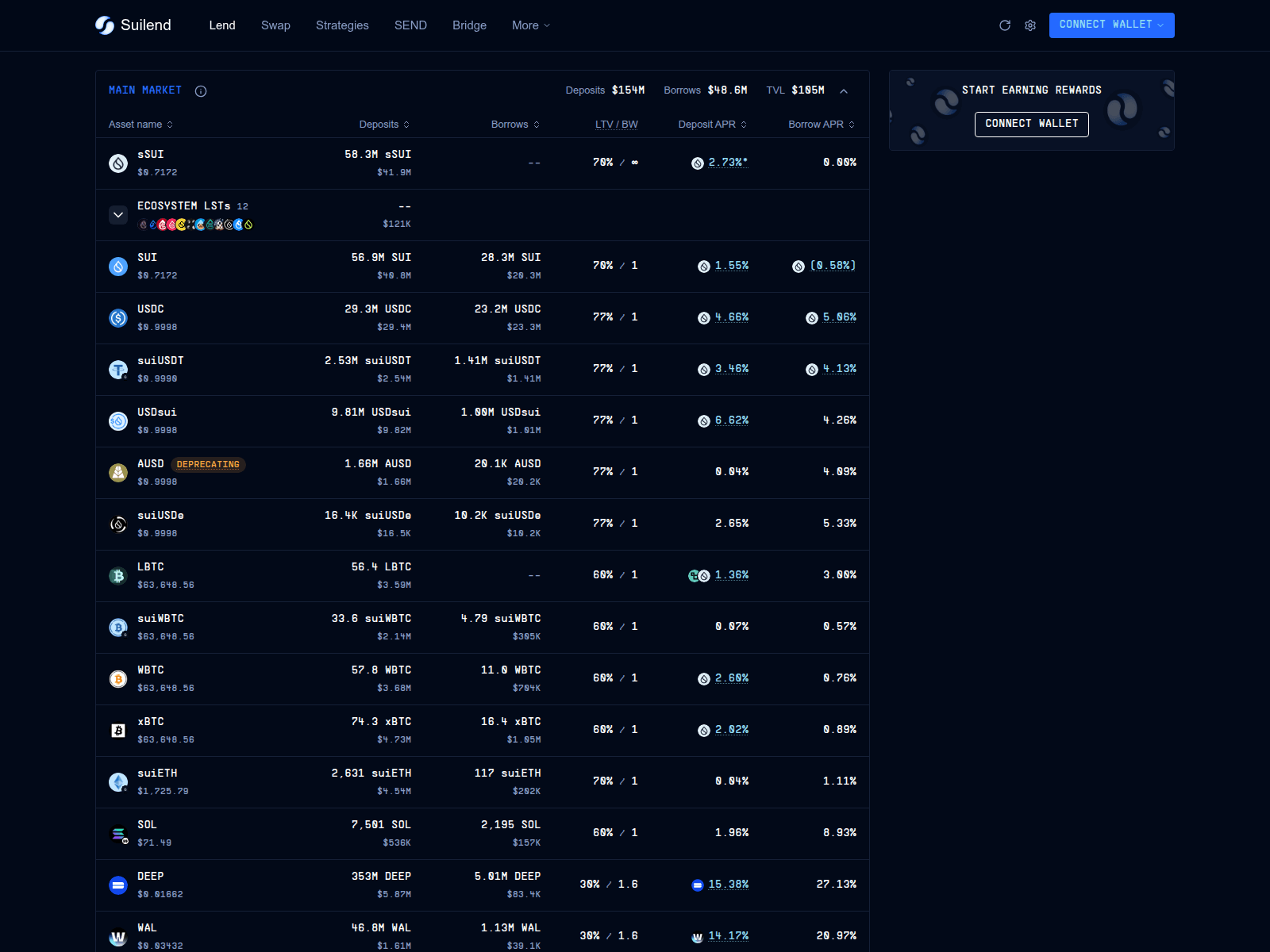The width and height of the screenshot is (1270, 952).
Task: Click the 58.3M sSUI deposits value
Action: coord(378,155)
